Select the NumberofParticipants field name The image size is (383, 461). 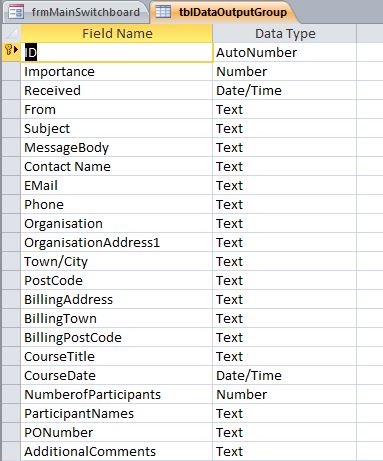117,394
